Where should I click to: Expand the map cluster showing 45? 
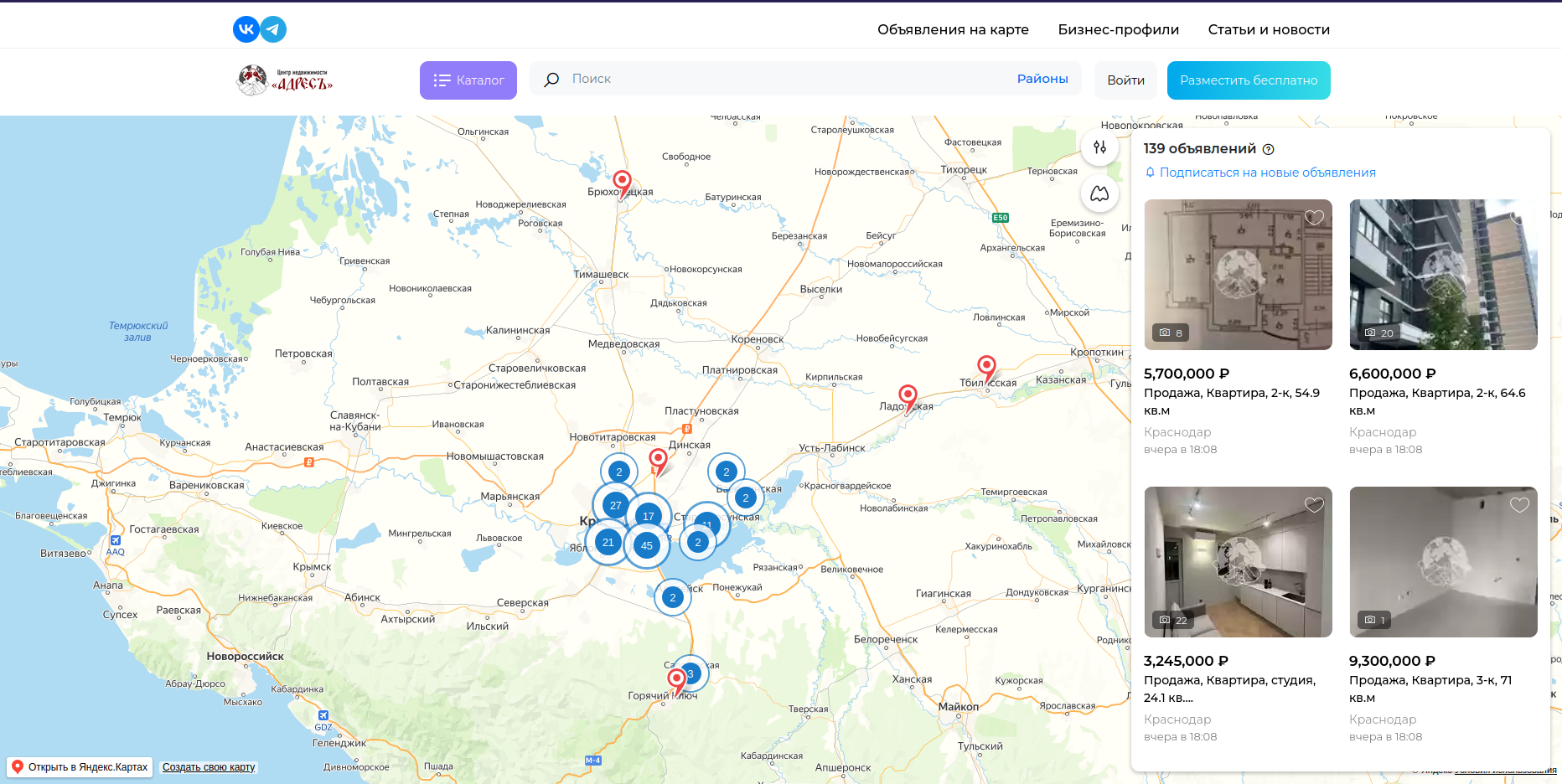click(646, 545)
